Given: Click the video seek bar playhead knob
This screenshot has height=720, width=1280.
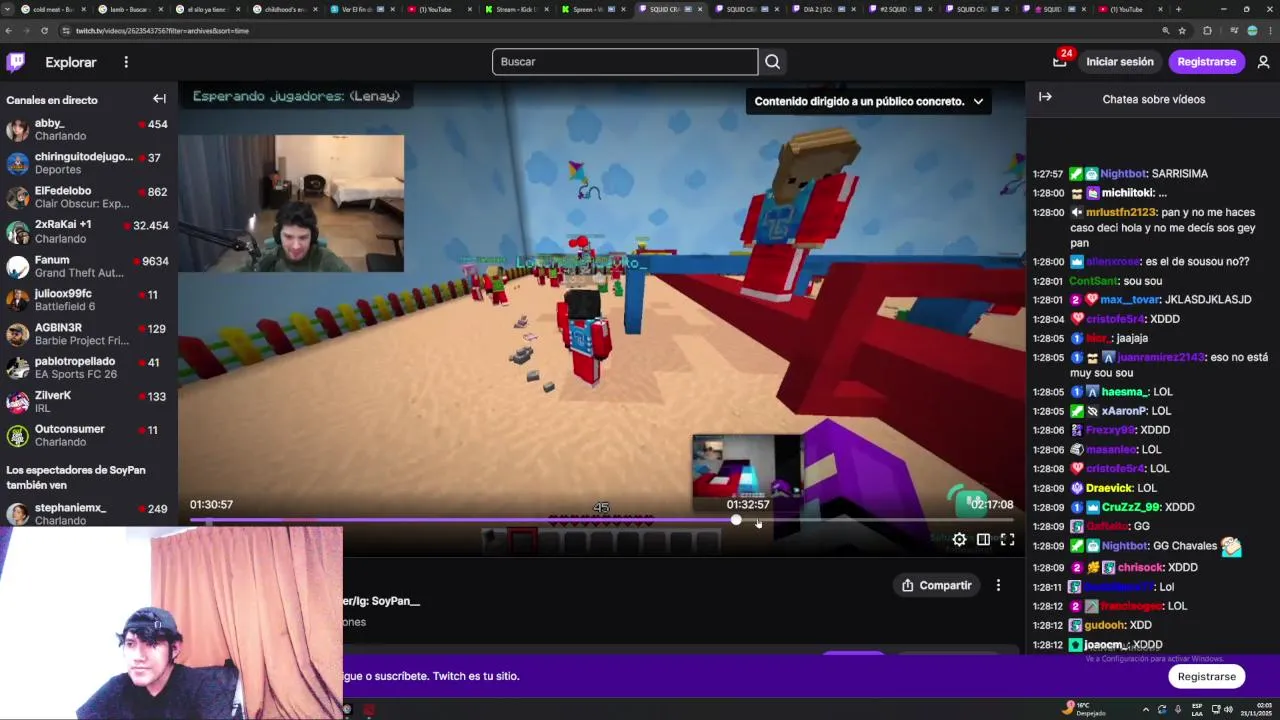Looking at the screenshot, I should click(736, 520).
